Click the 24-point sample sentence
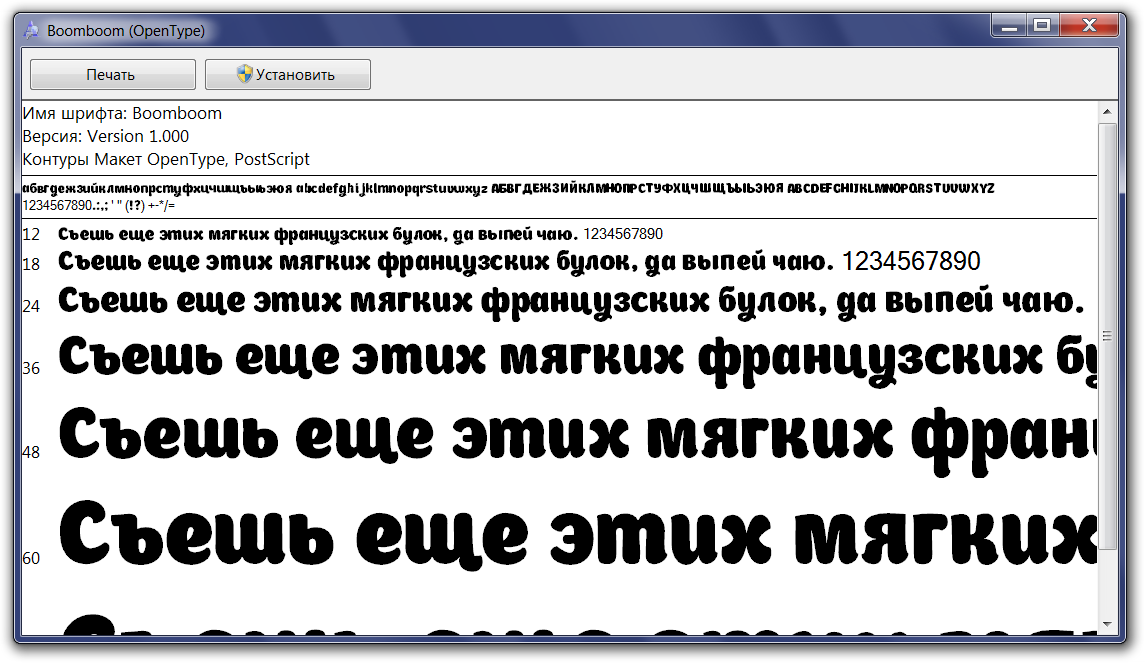The width and height of the screenshot is (1145, 663). (x=571, y=301)
